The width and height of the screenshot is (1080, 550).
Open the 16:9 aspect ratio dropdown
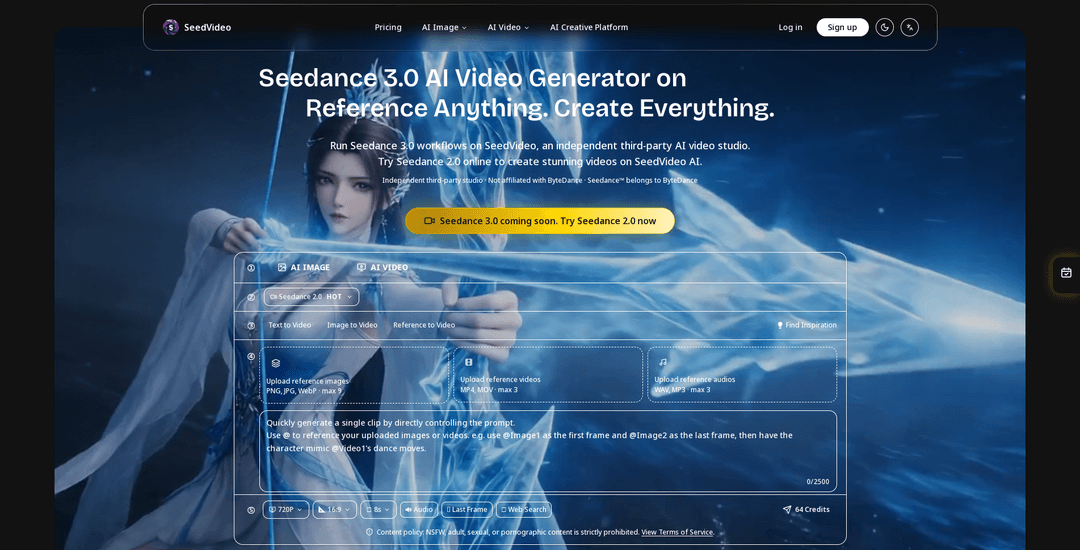tap(335, 509)
